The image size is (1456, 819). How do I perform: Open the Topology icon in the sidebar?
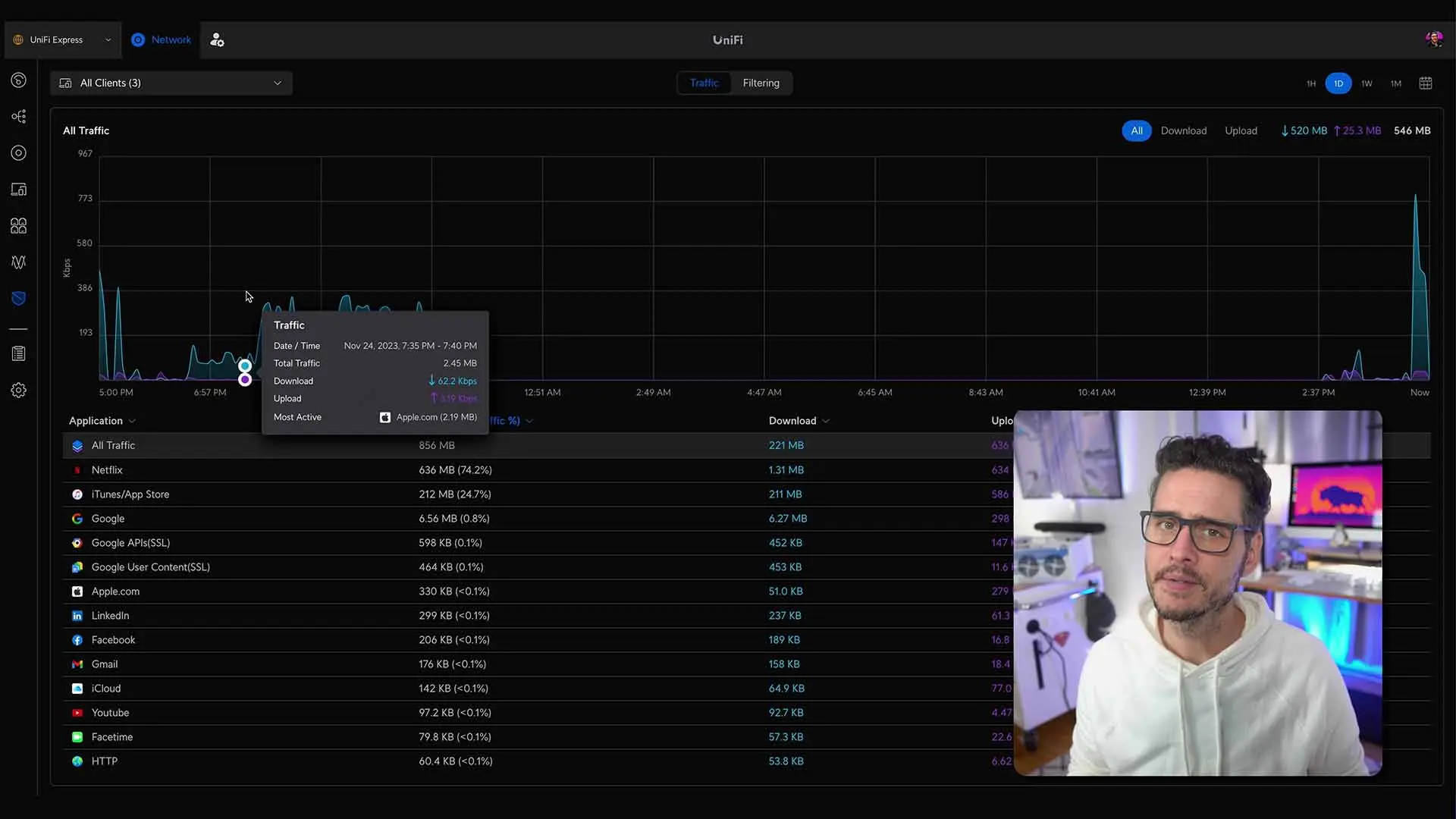click(x=19, y=117)
